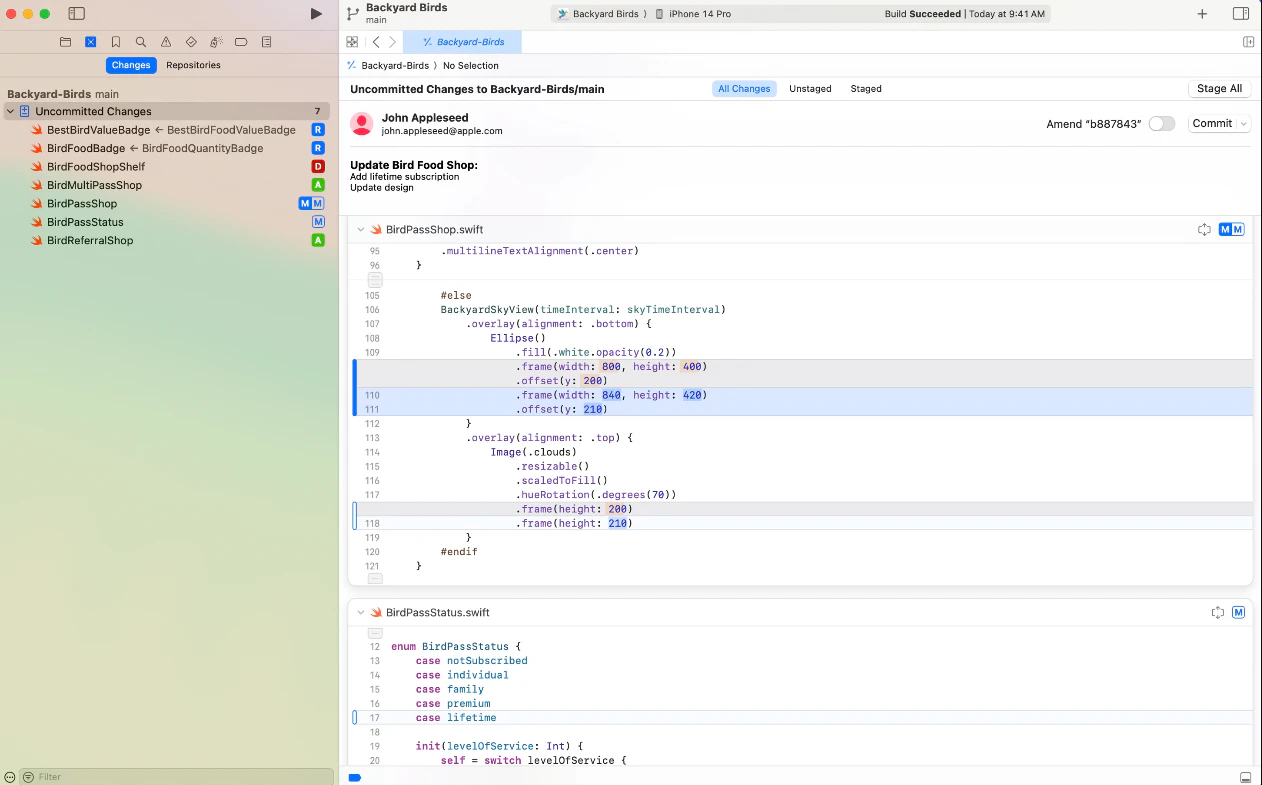
Task: Open BirdPassShop.swift comparison options icon
Action: click(x=1204, y=230)
